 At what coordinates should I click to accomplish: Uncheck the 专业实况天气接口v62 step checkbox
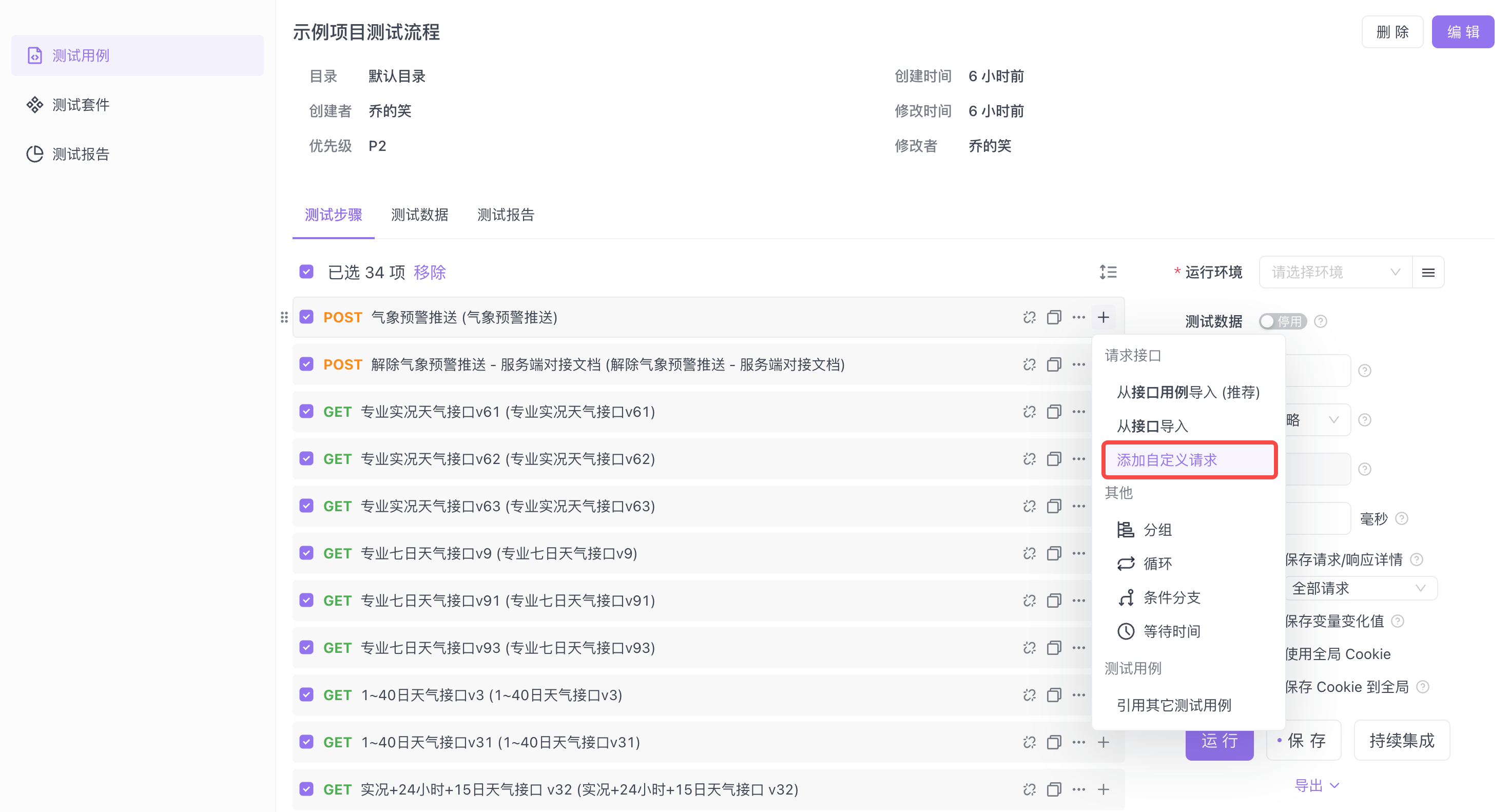point(306,459)
